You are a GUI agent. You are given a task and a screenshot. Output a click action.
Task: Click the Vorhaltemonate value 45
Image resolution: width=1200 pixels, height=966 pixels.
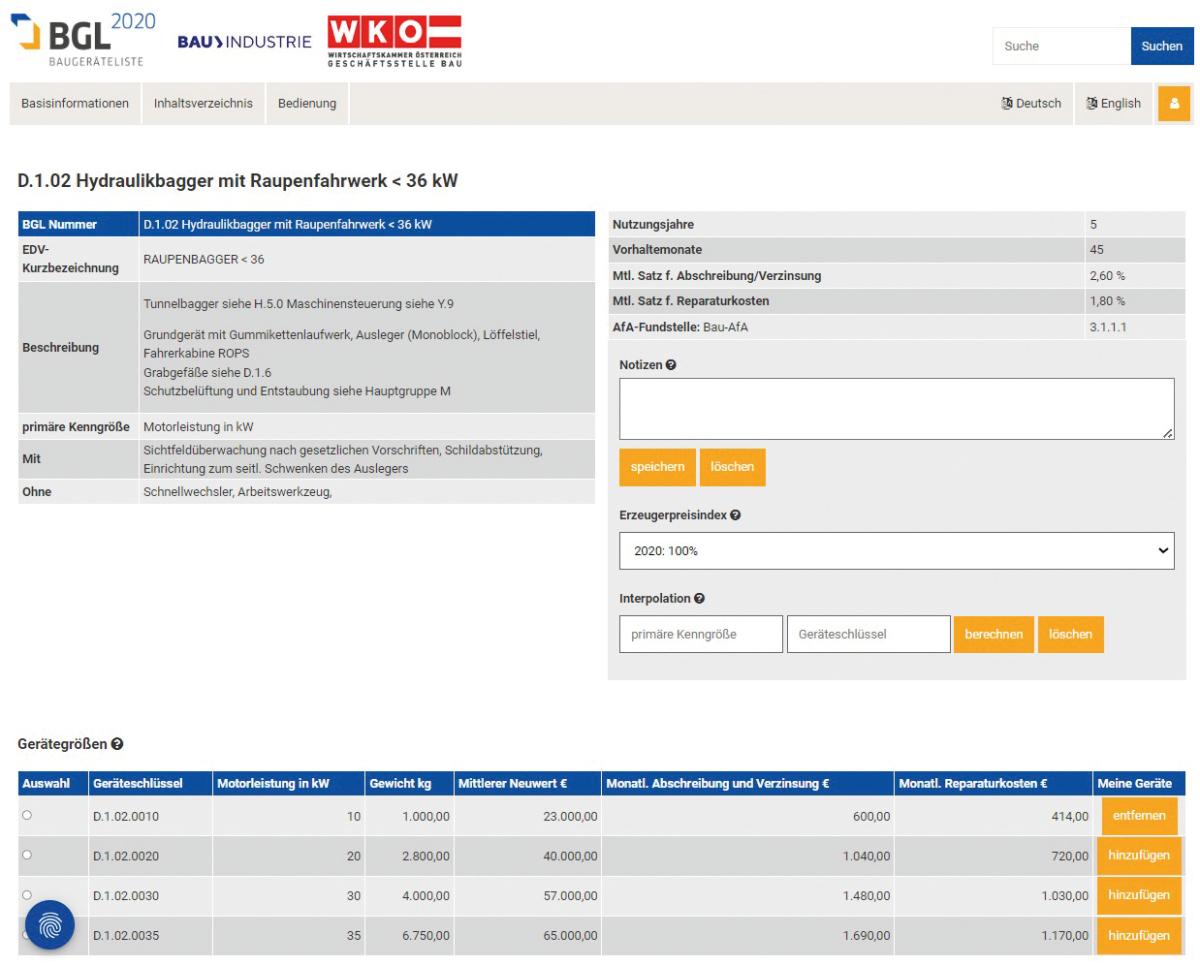(x=1097, y=249)
